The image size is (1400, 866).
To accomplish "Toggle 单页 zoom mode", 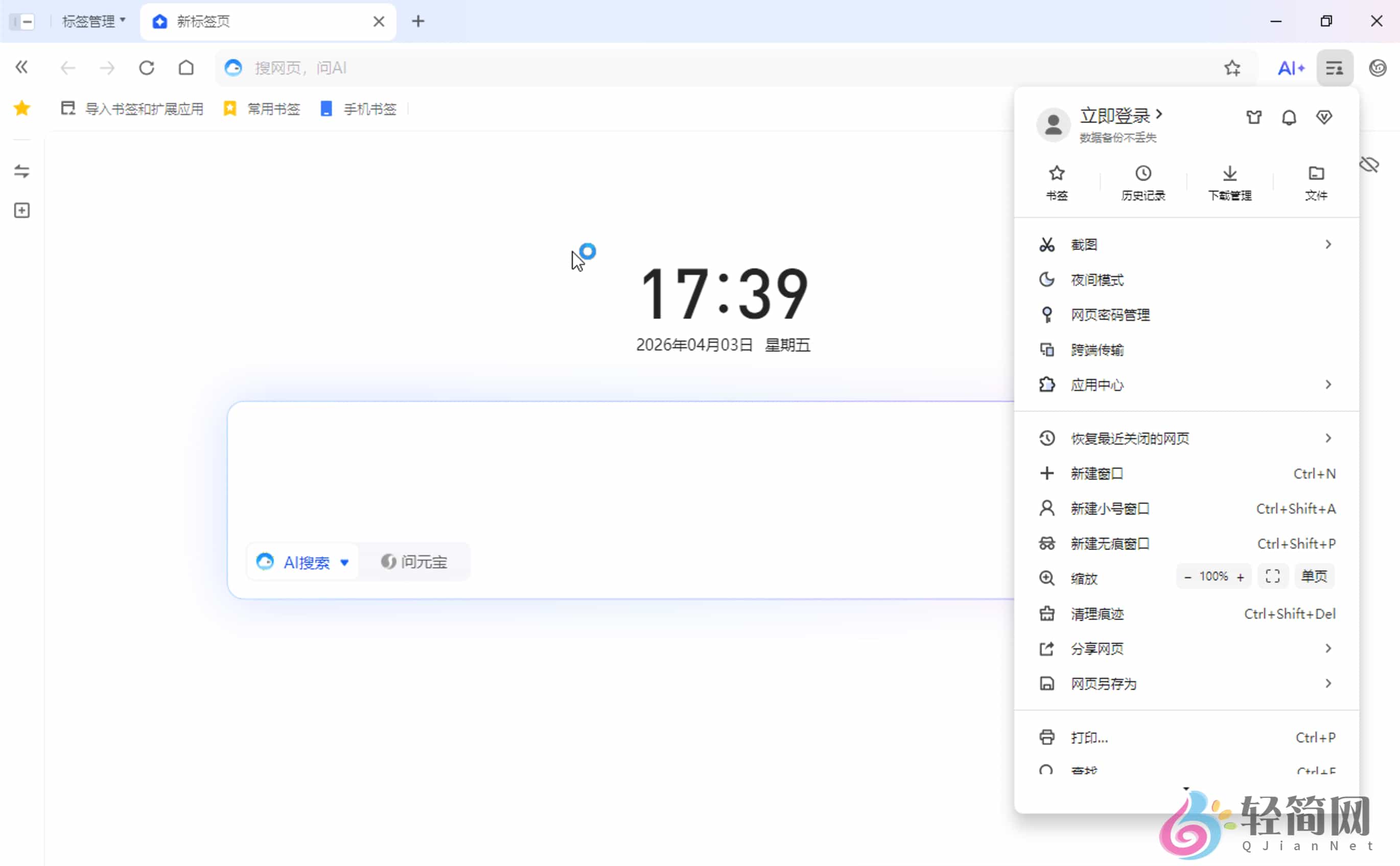I will click(1314, 576).
